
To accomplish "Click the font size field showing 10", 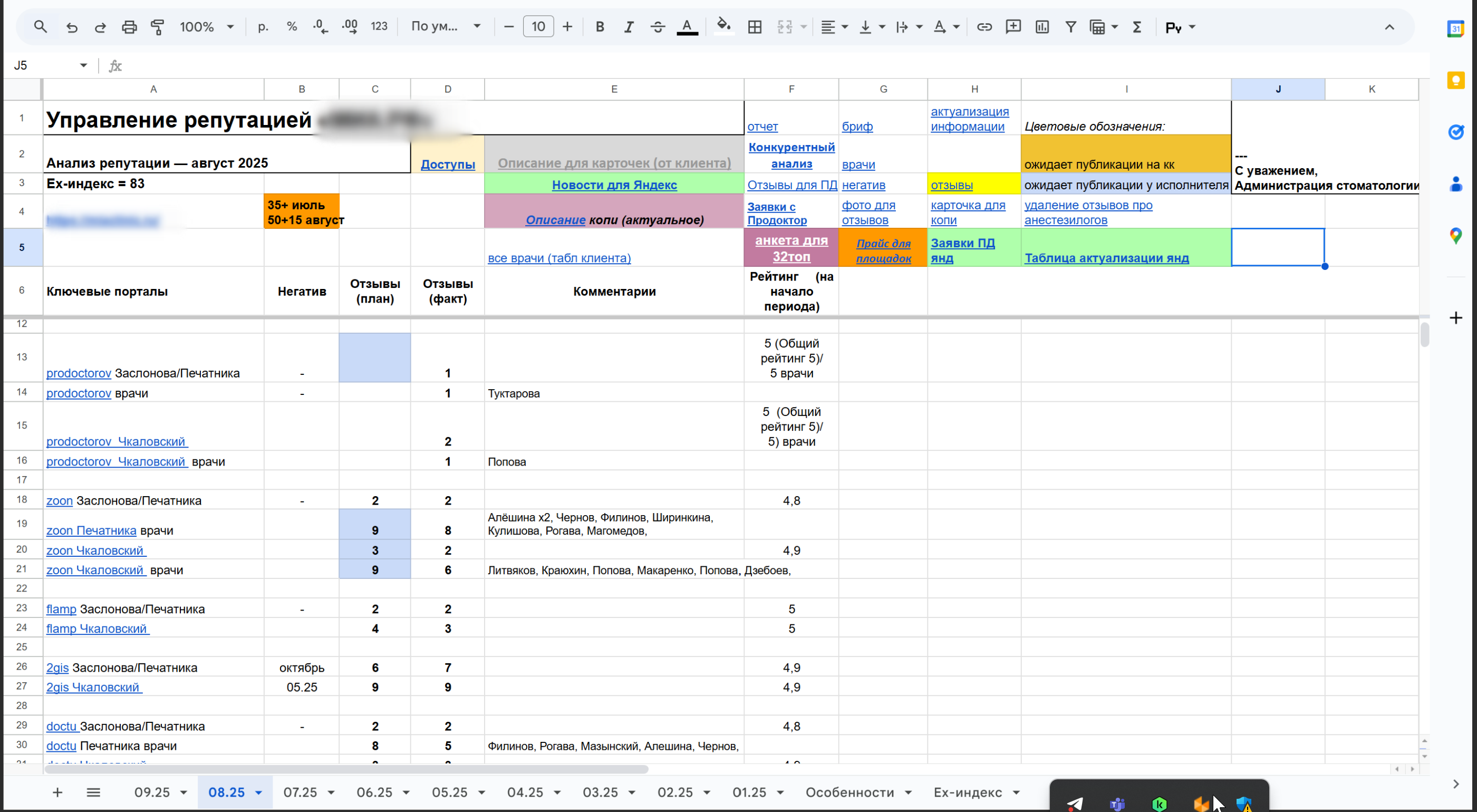I will [x=538, y=26].
